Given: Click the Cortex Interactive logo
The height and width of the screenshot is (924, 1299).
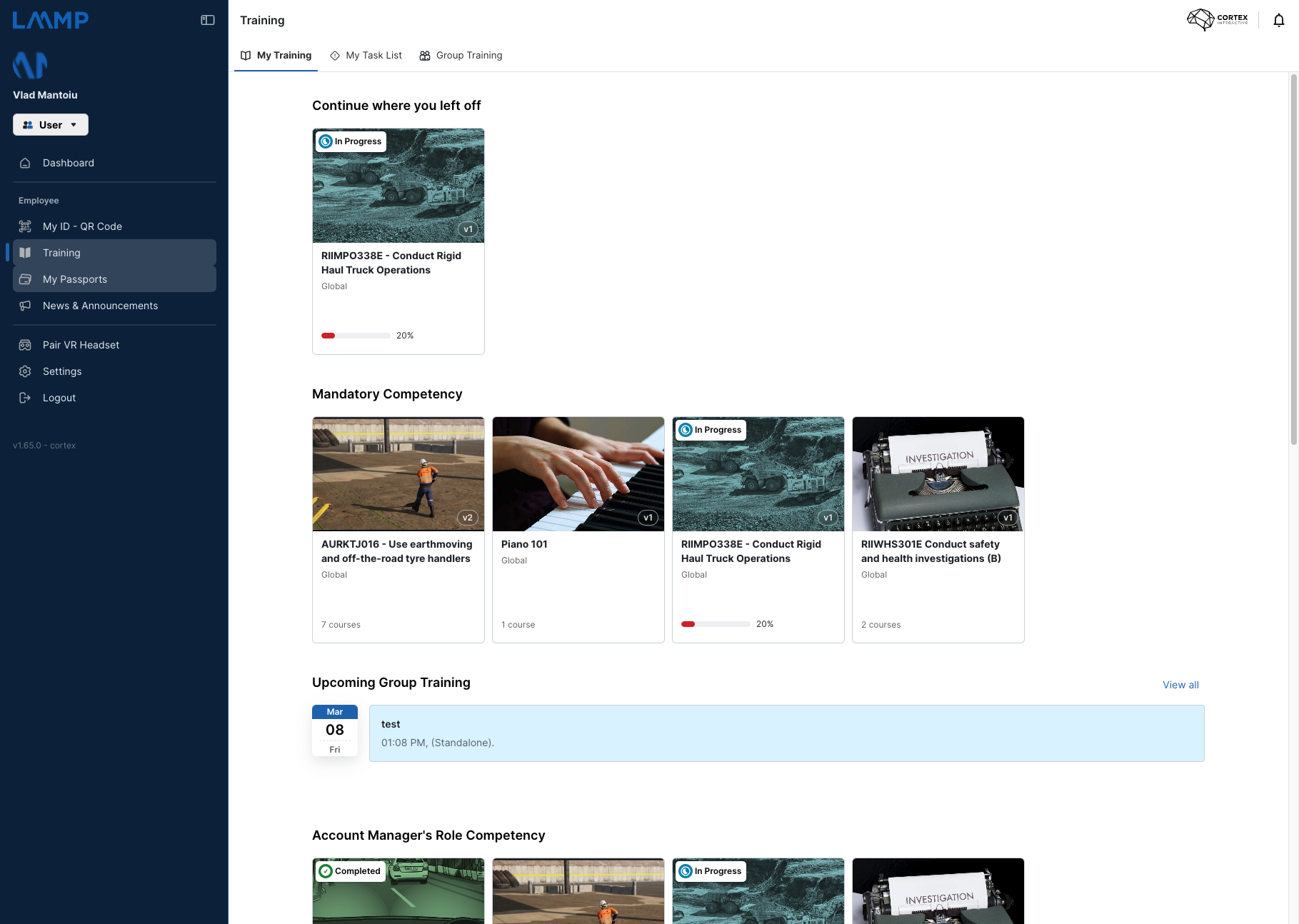Looking at the screenshot, I should click(x=1218, y=19).
